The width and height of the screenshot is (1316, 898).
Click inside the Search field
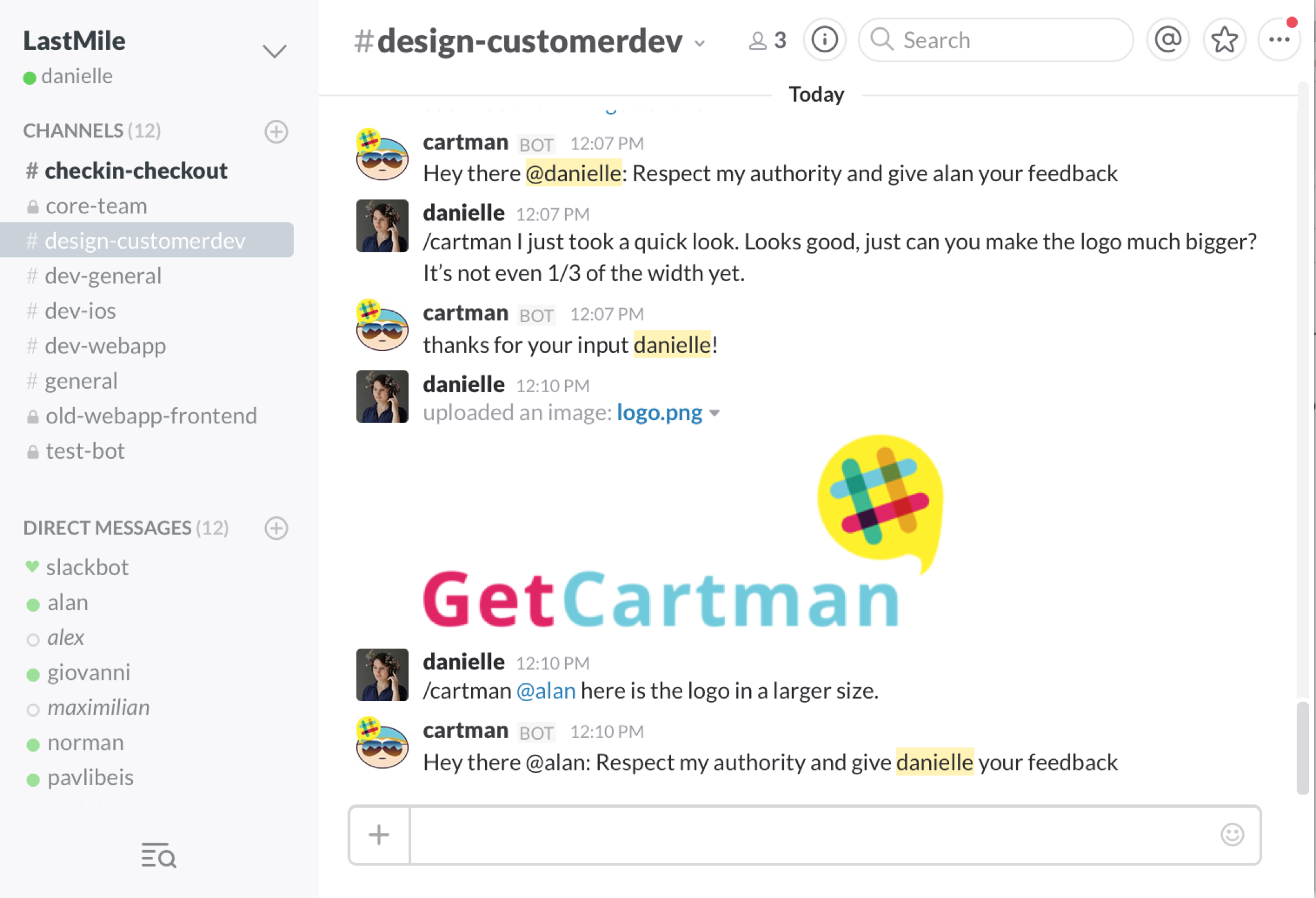996,39
